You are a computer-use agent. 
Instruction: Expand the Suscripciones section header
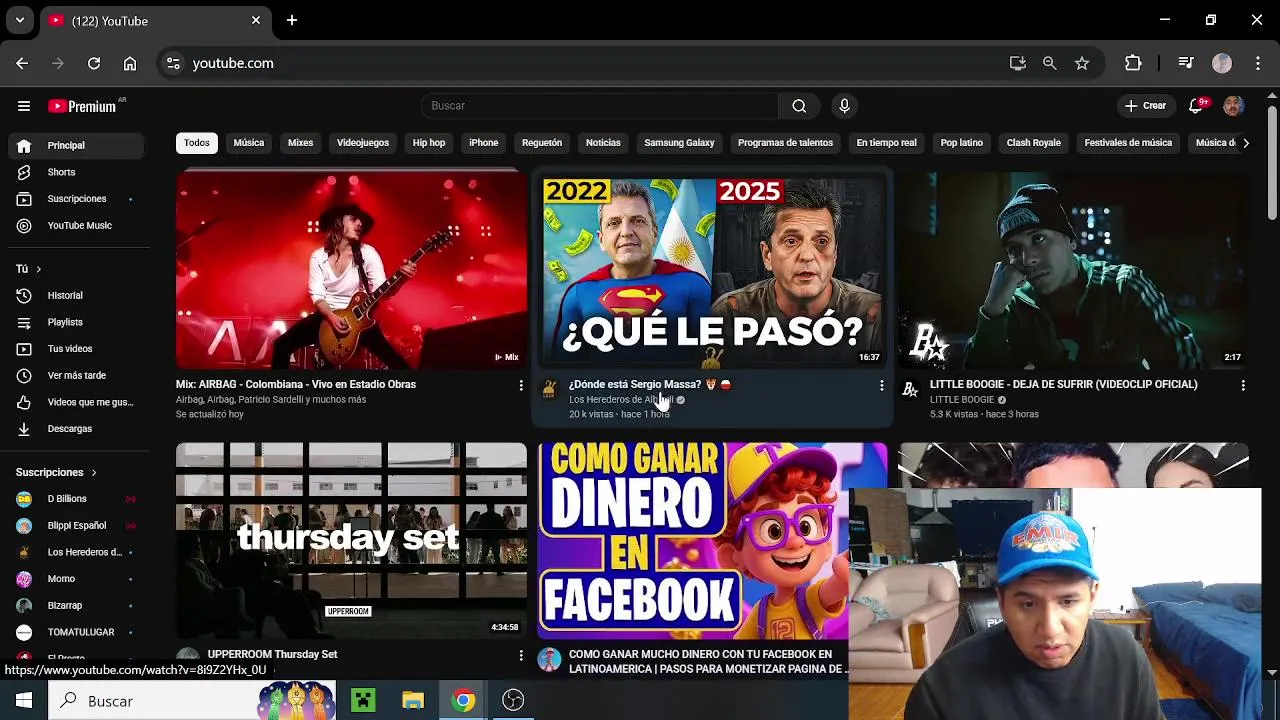pyautogui.click(x=57, y=472)
